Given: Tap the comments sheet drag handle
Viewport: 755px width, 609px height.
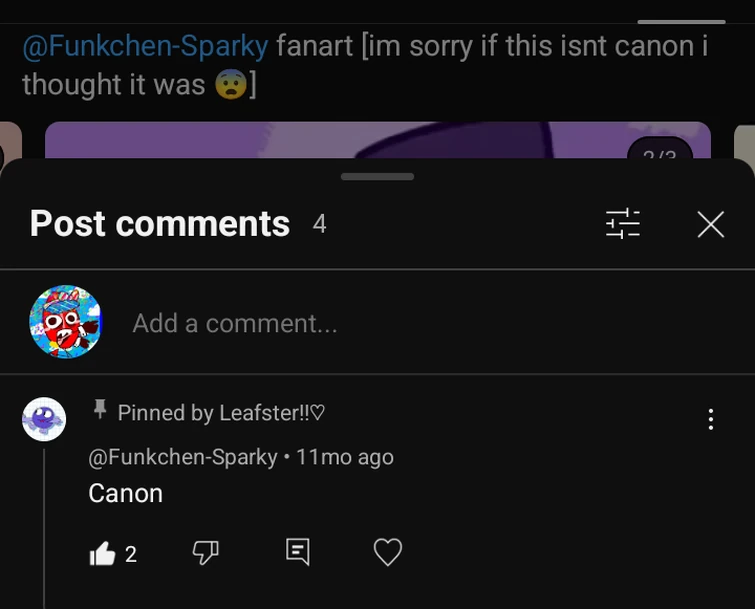Looking at the screenshot, I should click(377, 177).
